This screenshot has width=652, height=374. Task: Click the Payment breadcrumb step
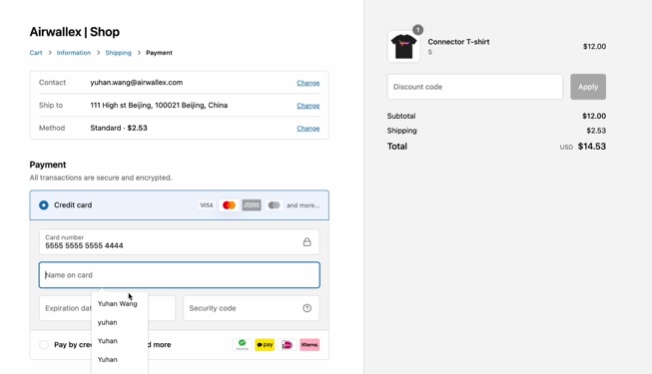click(159, 53)
